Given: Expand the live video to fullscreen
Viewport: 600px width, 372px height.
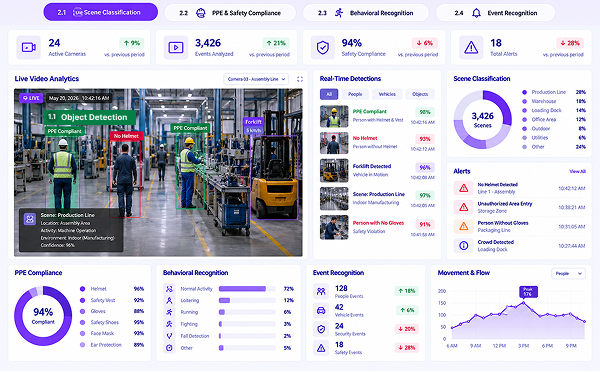Looking at the screenshot, I should (300, 79).
